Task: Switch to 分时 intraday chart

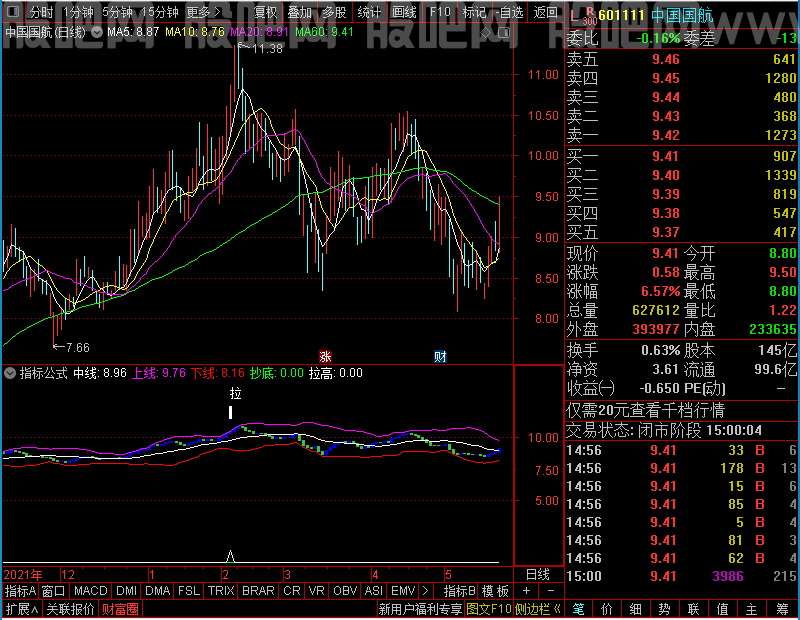Action: coord(41,12)
